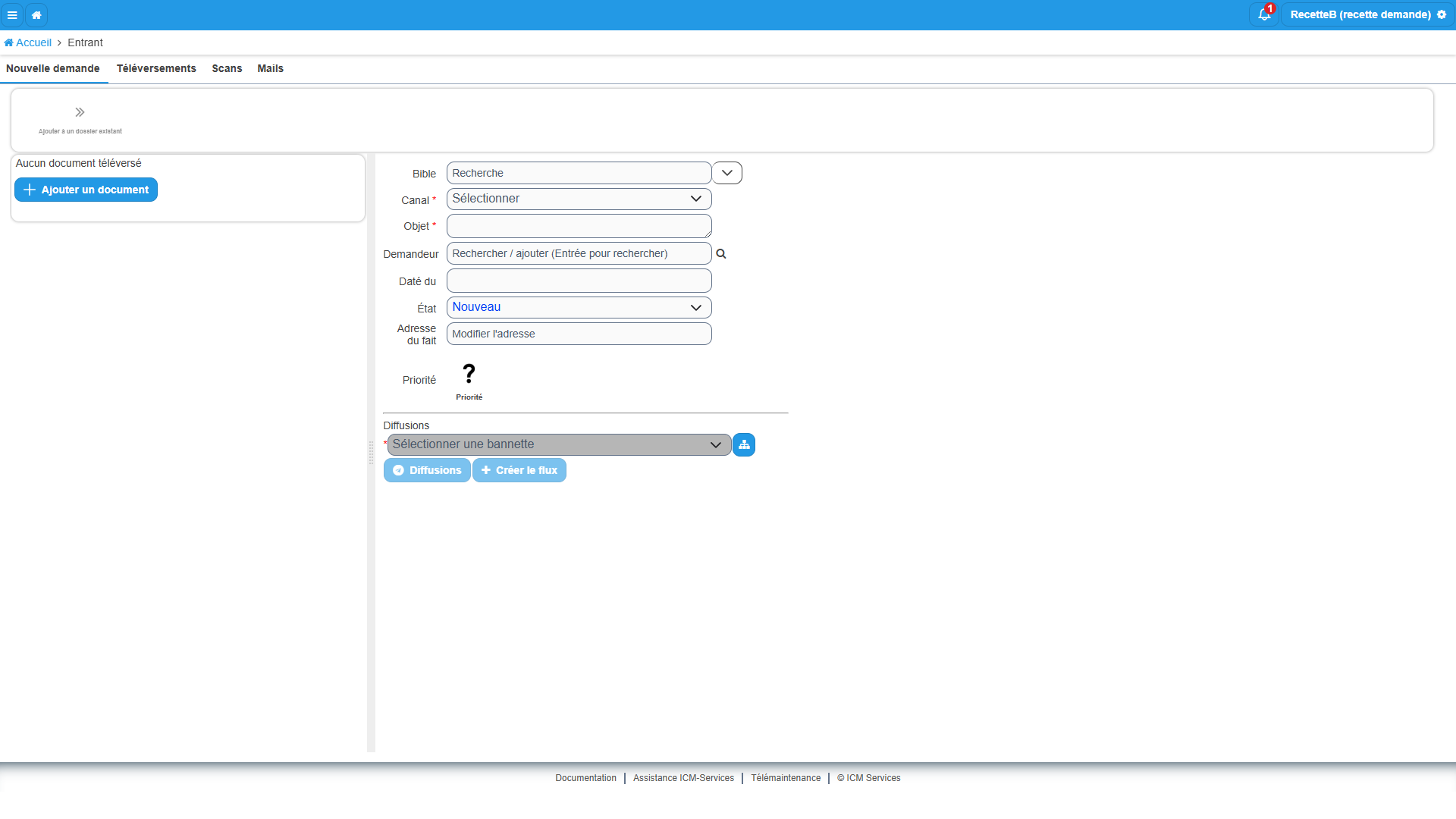Open the organization tree button beside bannette
The height and width of the screenshot is (819, 1456).
pyautogui.click(x=744, y=444)
